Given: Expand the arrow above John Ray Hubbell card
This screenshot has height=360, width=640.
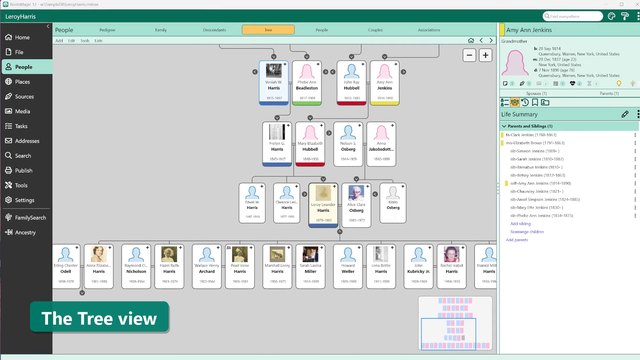Looking at the screenshot, I should [x=351, y=57].
